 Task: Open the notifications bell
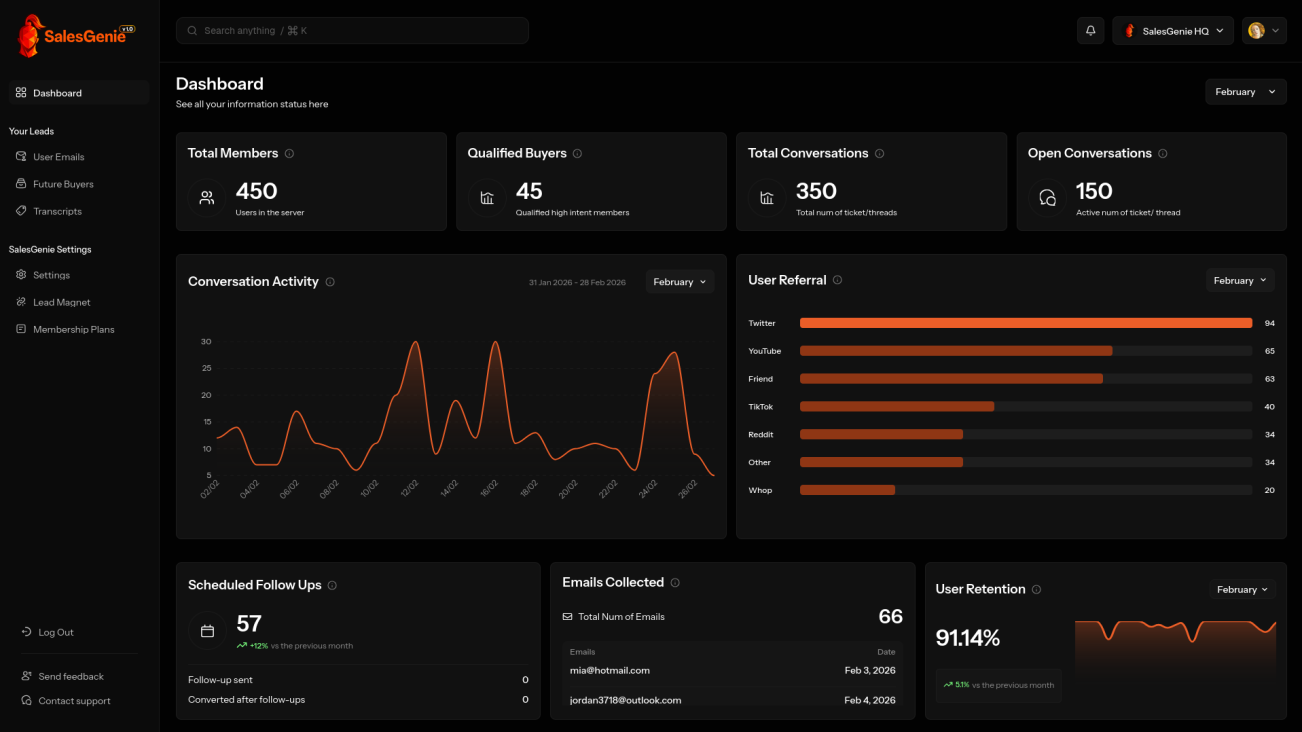pyautogui.click(x=1090, y=30)
